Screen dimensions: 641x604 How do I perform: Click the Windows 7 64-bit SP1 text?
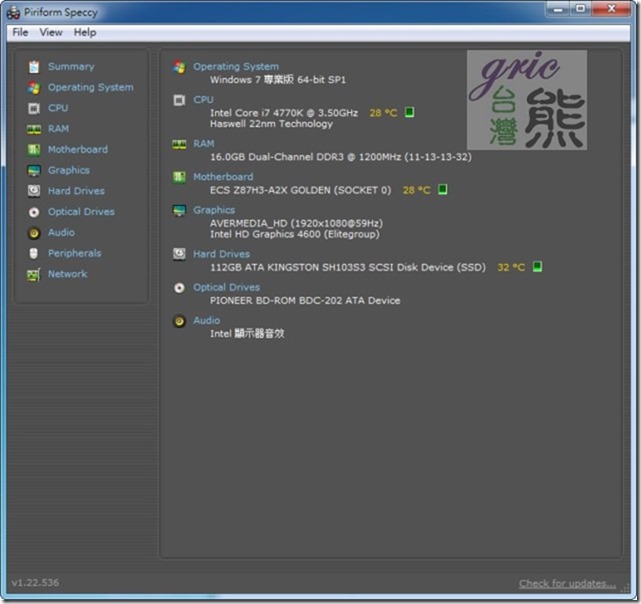click(x=278, y=80)
